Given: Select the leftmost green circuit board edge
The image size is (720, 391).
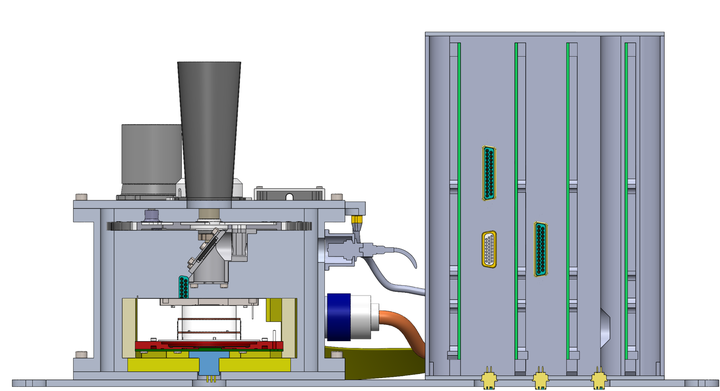Looking at the screenshot, I should (459, 201).
